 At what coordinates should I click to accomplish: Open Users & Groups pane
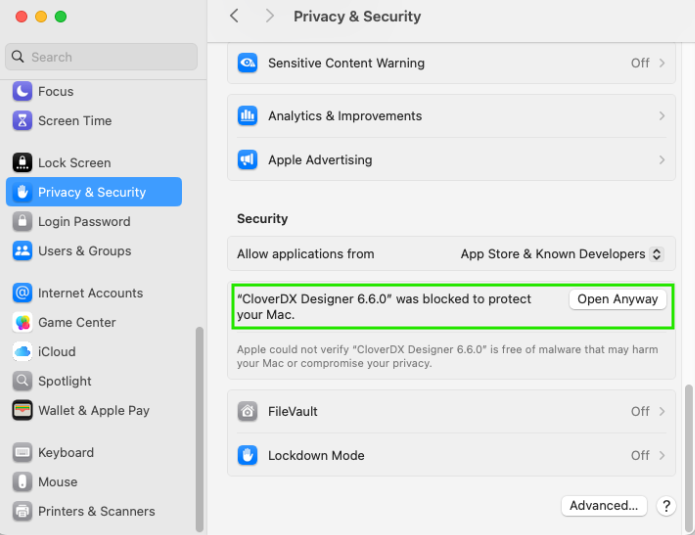click(94, 251)
